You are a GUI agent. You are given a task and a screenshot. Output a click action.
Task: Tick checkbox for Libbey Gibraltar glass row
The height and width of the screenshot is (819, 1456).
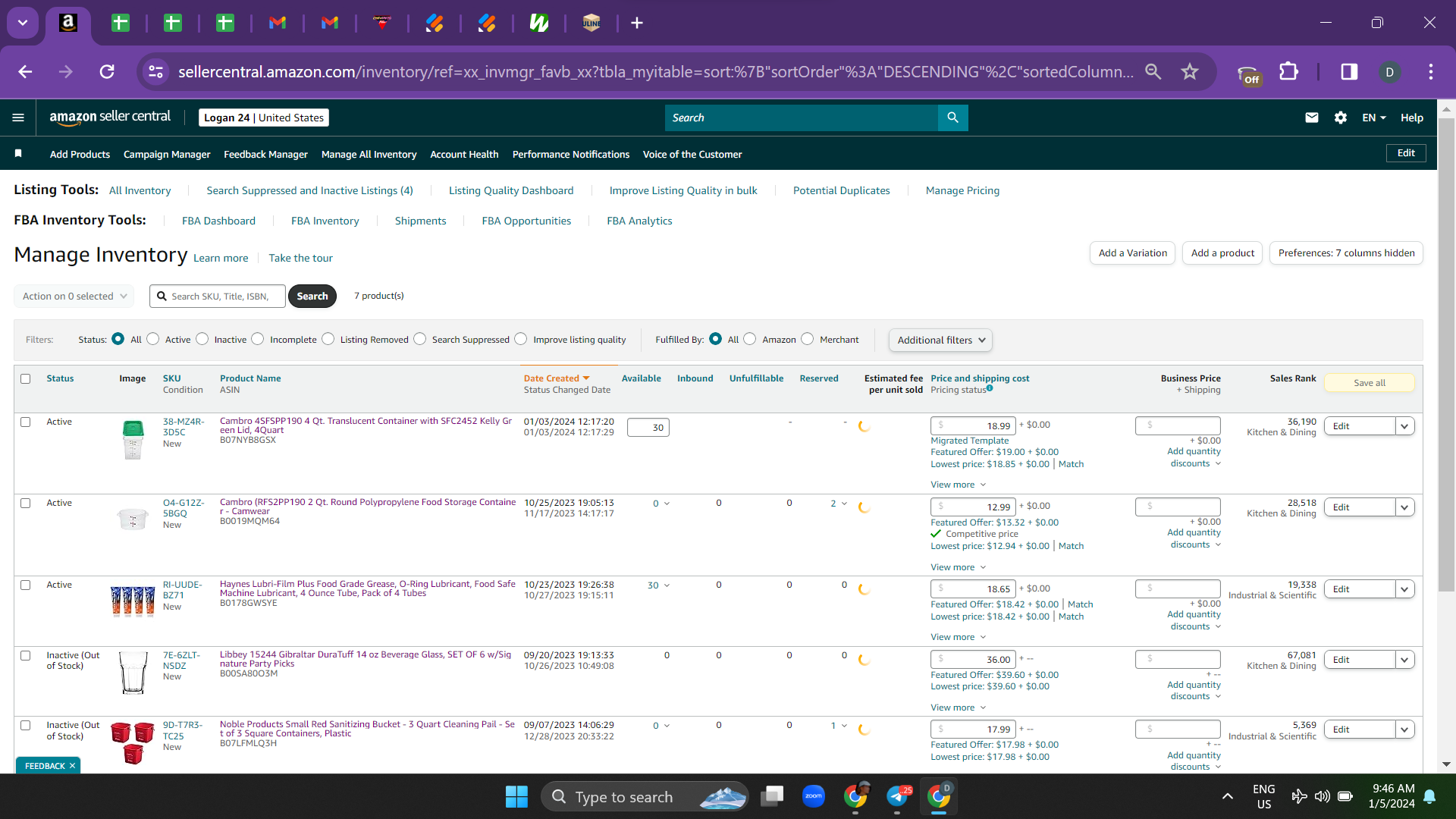coord(26,655)
